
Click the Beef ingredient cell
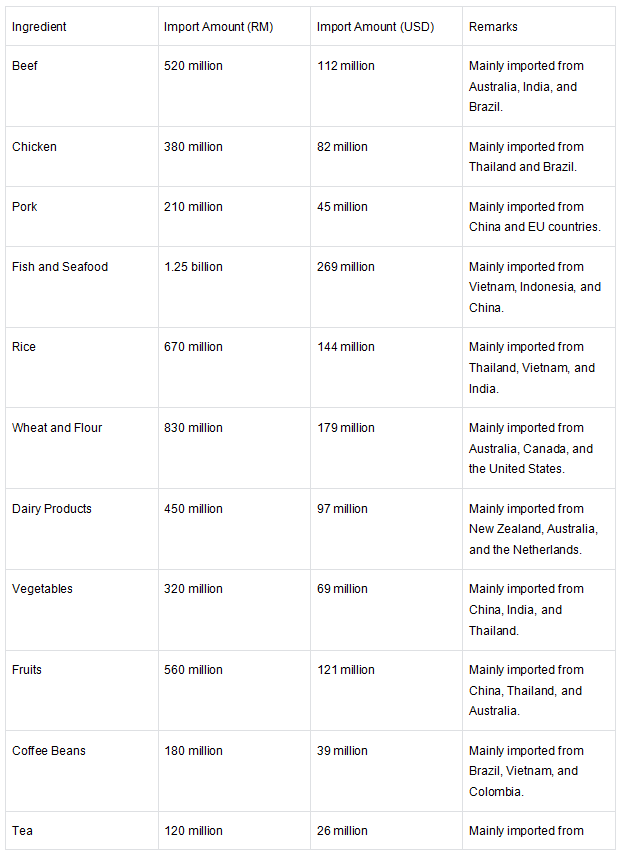[x=82, y=86]
